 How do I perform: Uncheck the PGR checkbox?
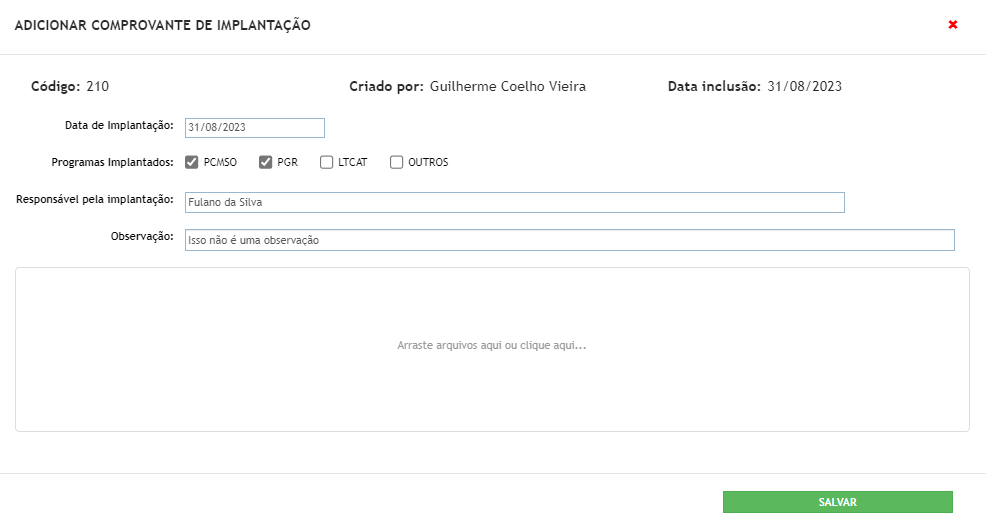click(x=265, y=162)
